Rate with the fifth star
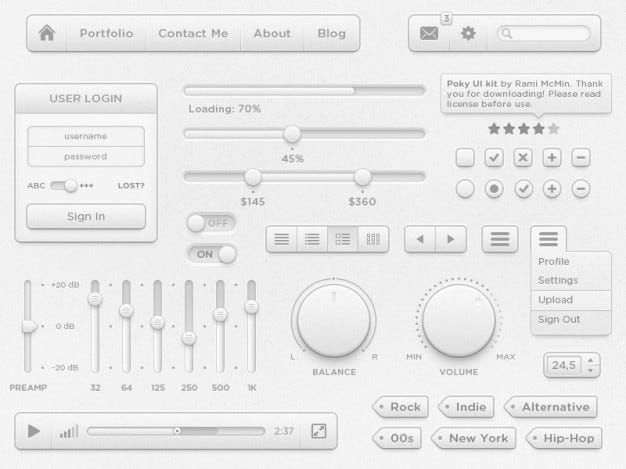 (553, 129)
